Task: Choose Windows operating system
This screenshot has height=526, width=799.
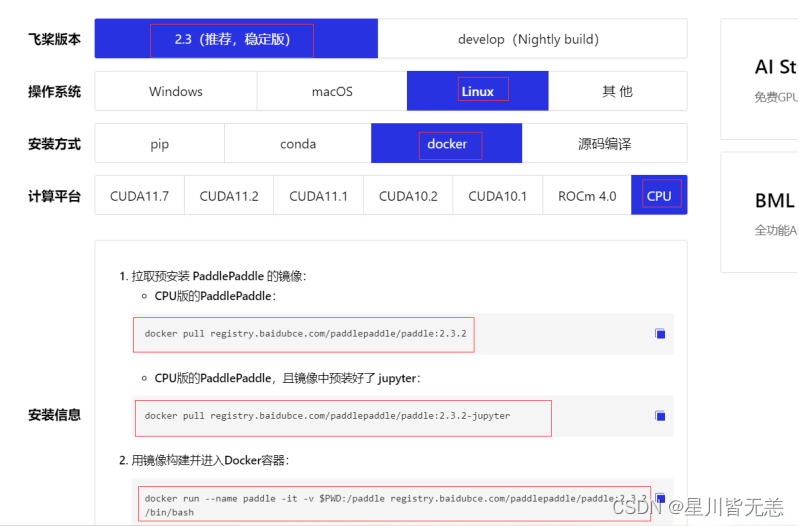Action: [x=176, y=91]
